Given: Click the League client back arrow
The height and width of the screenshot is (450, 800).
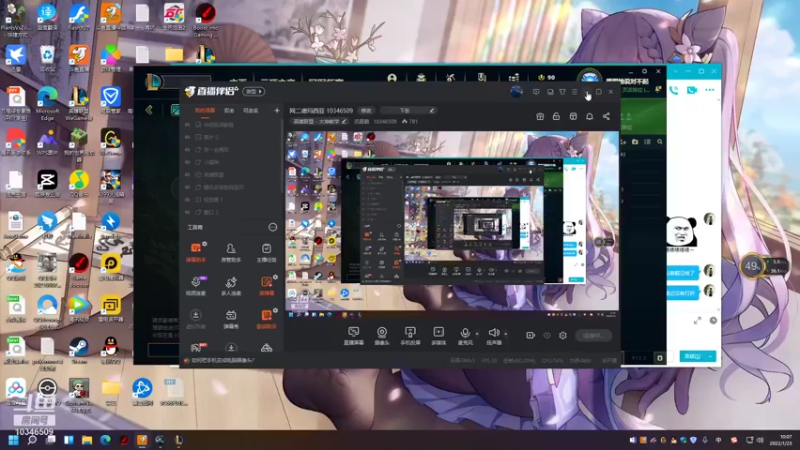Looking at the screenshot, I should pyautogui.click(x=149, y=110).
